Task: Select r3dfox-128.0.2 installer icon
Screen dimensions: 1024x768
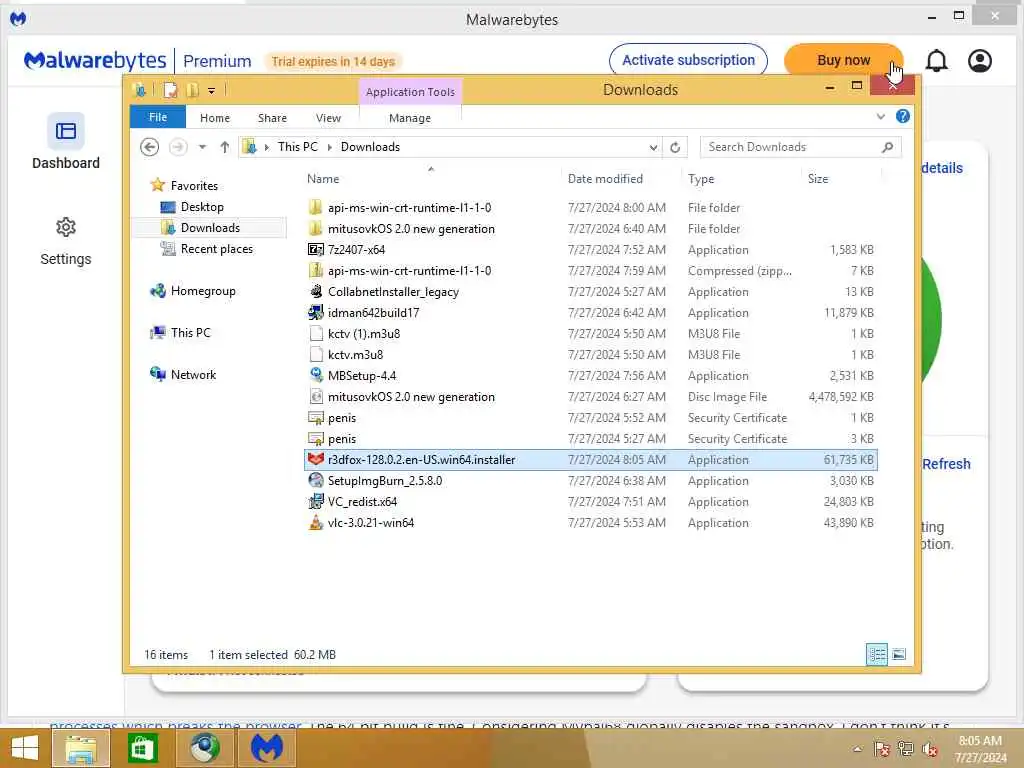Action: click(315, 459)
